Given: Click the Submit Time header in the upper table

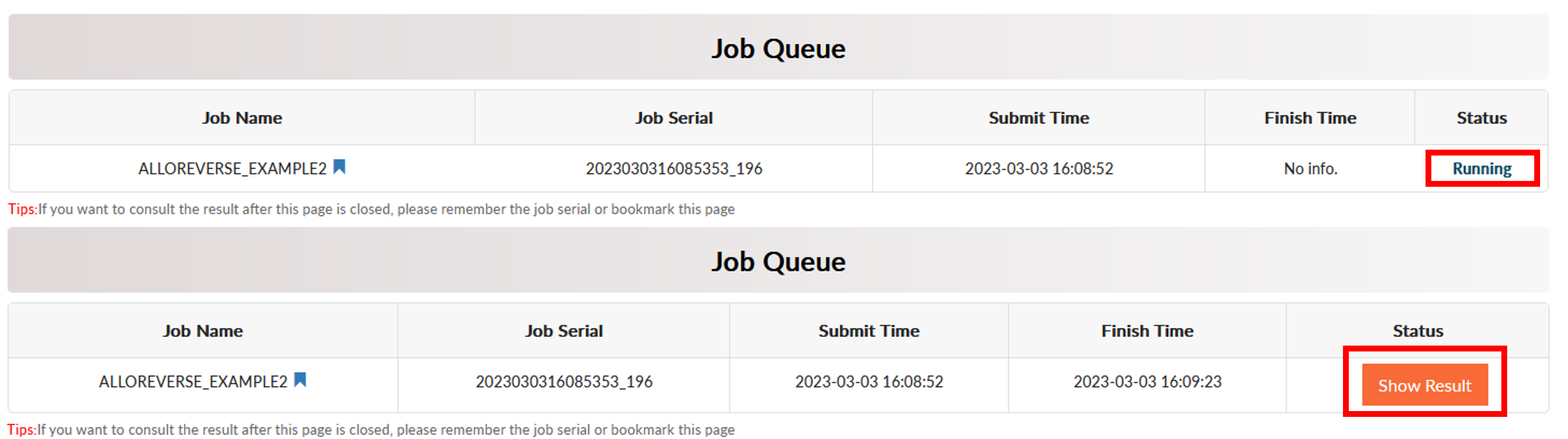Looking at the screenshot, I should pos(1039,118).
